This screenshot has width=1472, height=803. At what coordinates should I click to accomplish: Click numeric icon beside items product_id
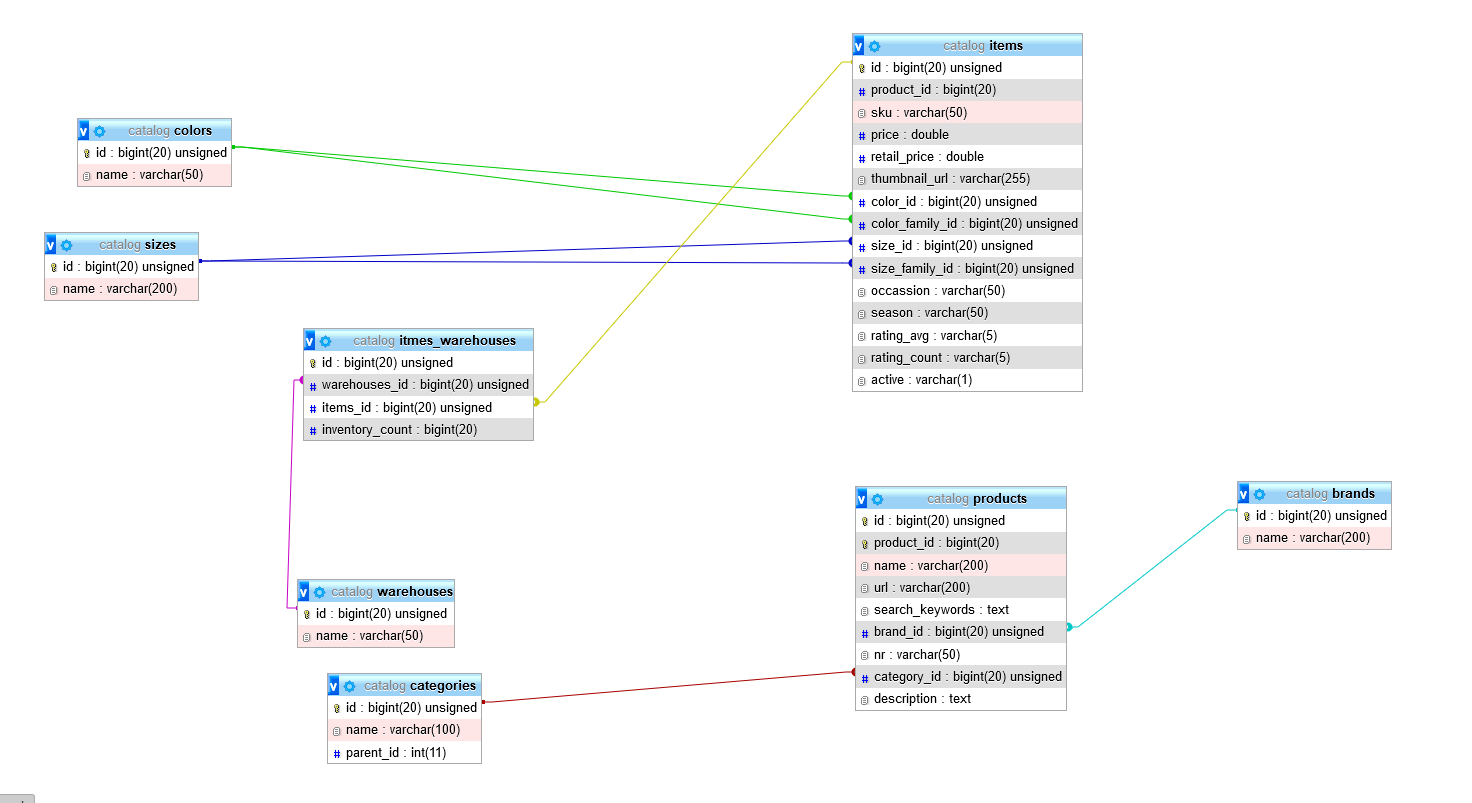point(862,91)
